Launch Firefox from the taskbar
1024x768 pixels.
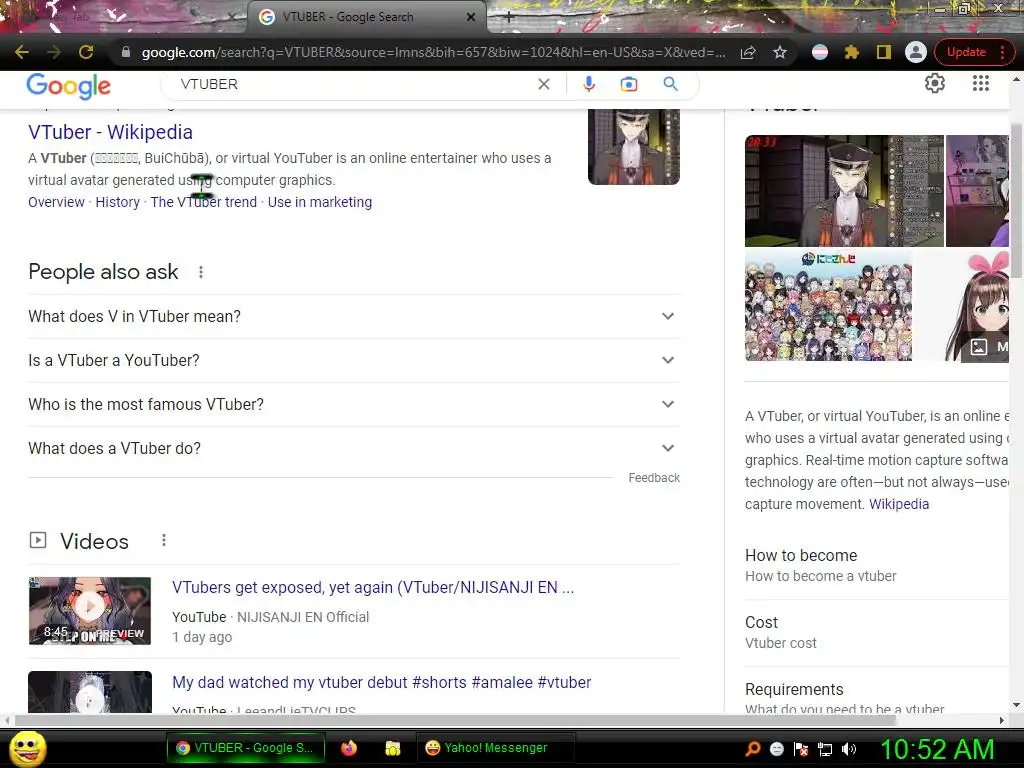tap(349, 748)
